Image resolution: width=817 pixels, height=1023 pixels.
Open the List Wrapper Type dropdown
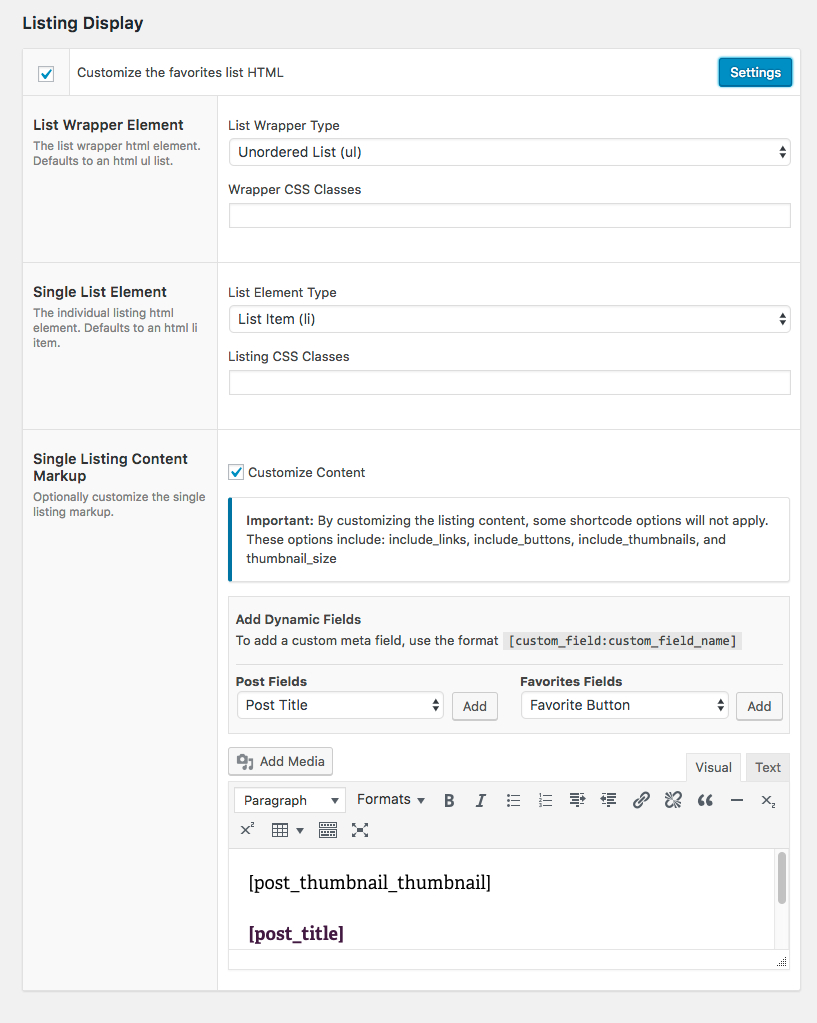tap(509, 152)
